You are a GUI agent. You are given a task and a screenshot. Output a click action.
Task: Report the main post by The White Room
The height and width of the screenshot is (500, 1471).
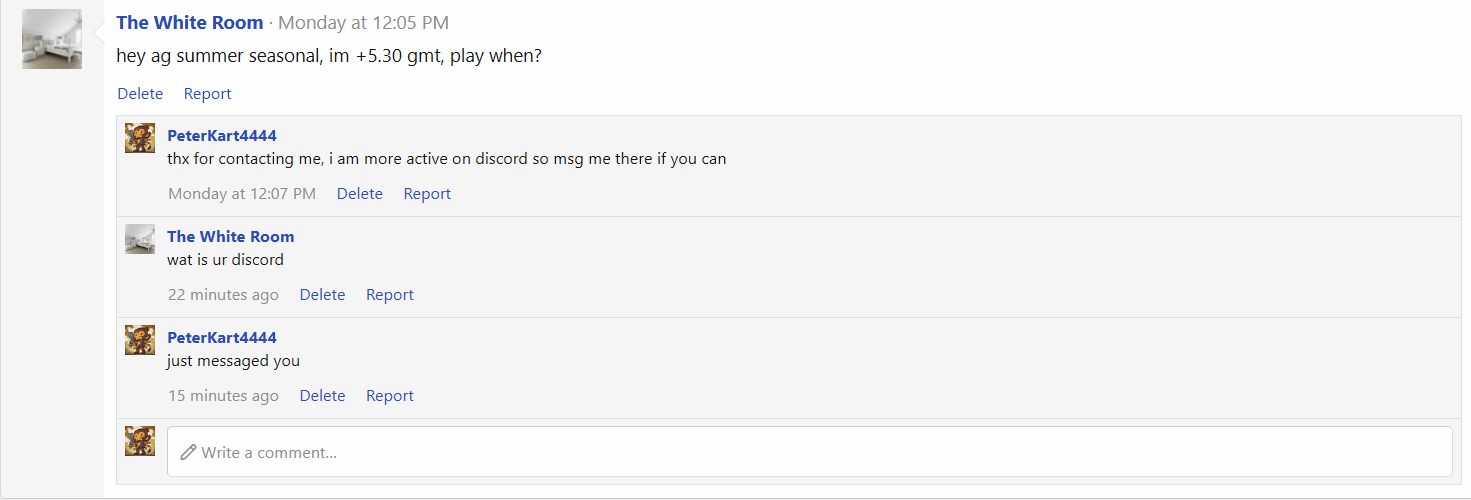[207, 93]
